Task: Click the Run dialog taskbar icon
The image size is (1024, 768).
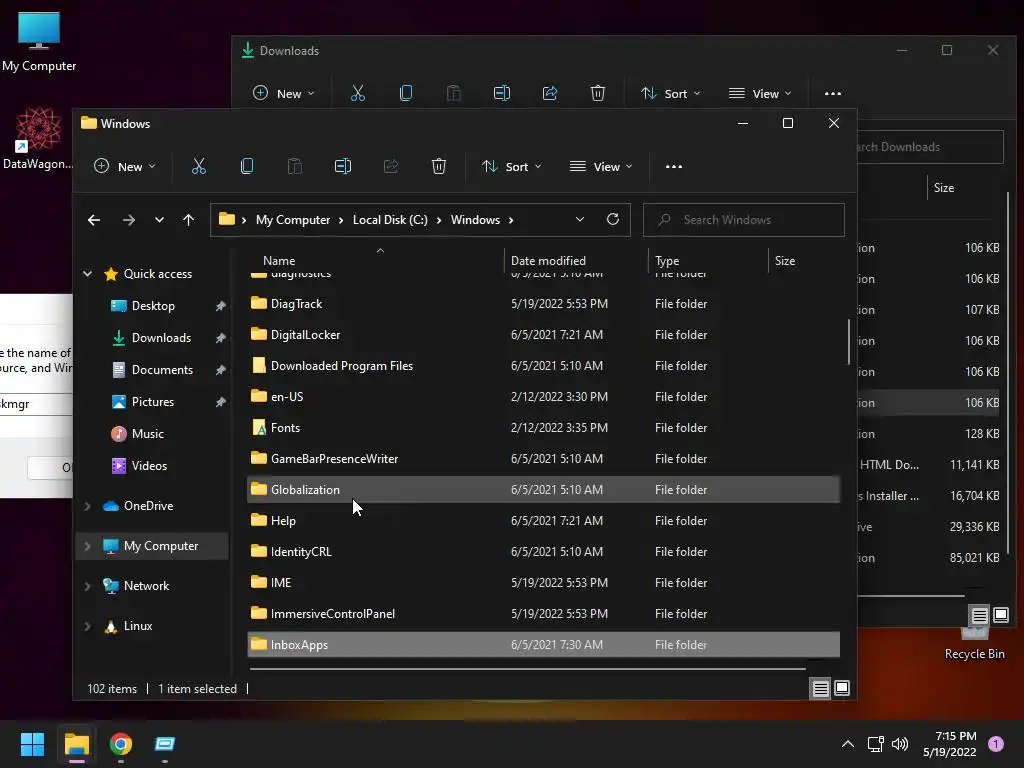Action: 165,744
